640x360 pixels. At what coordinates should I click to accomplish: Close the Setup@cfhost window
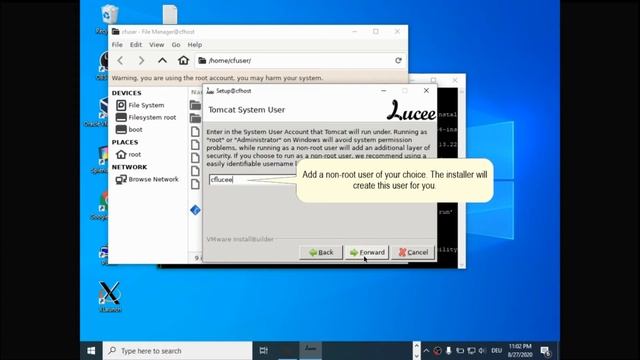pos(426,91)
